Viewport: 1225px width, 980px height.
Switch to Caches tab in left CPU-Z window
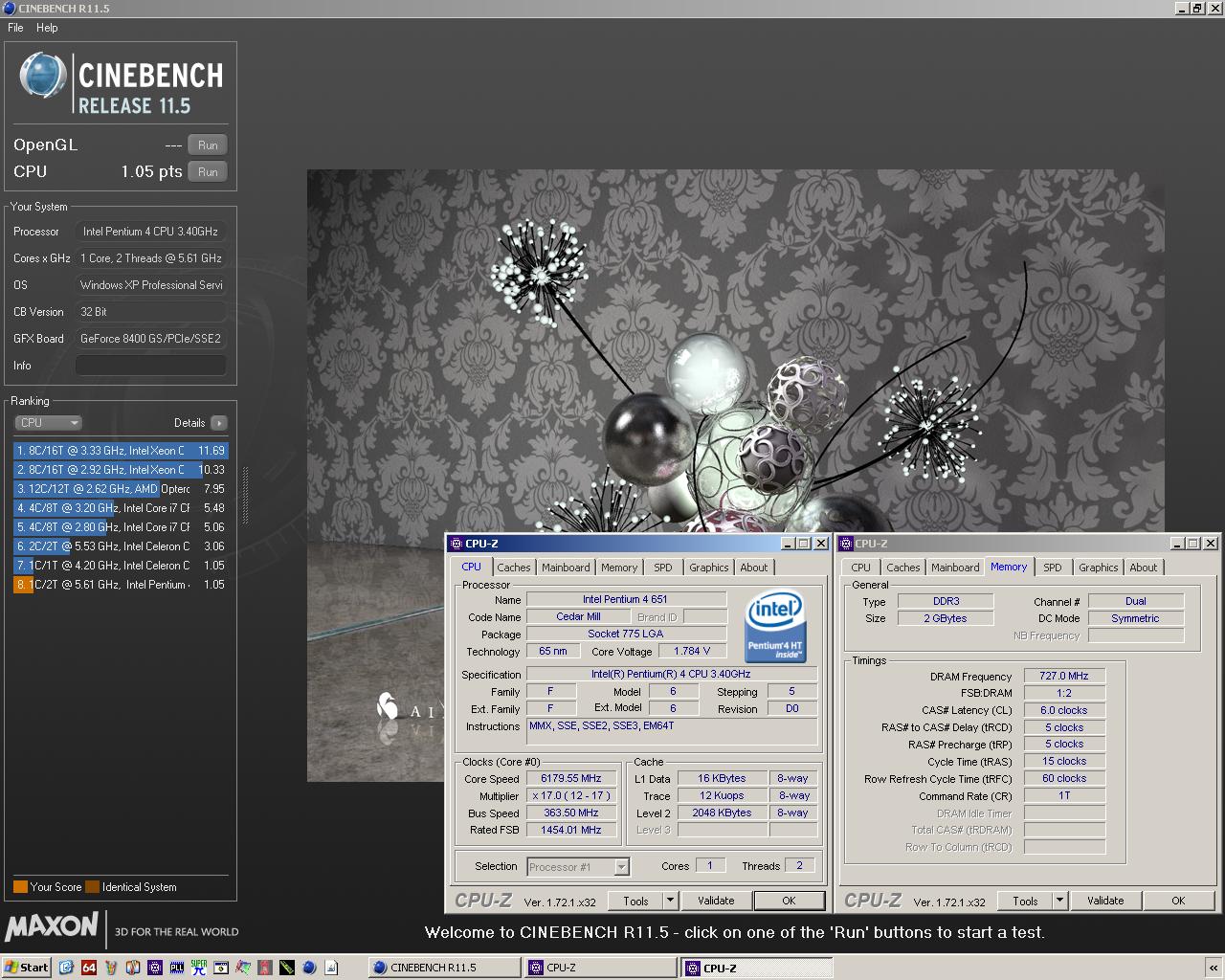click(514, 568)
